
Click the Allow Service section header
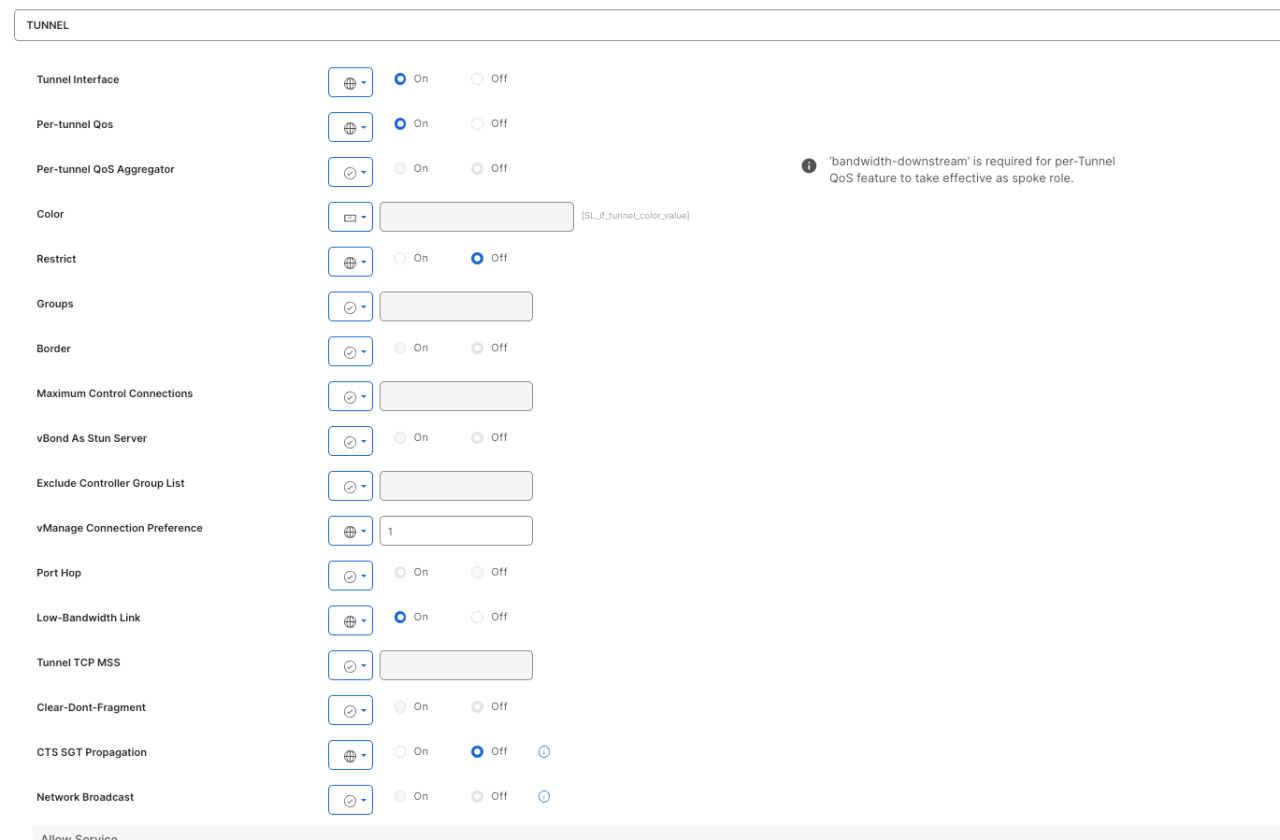pyautogui.click(x=80, y=836)
